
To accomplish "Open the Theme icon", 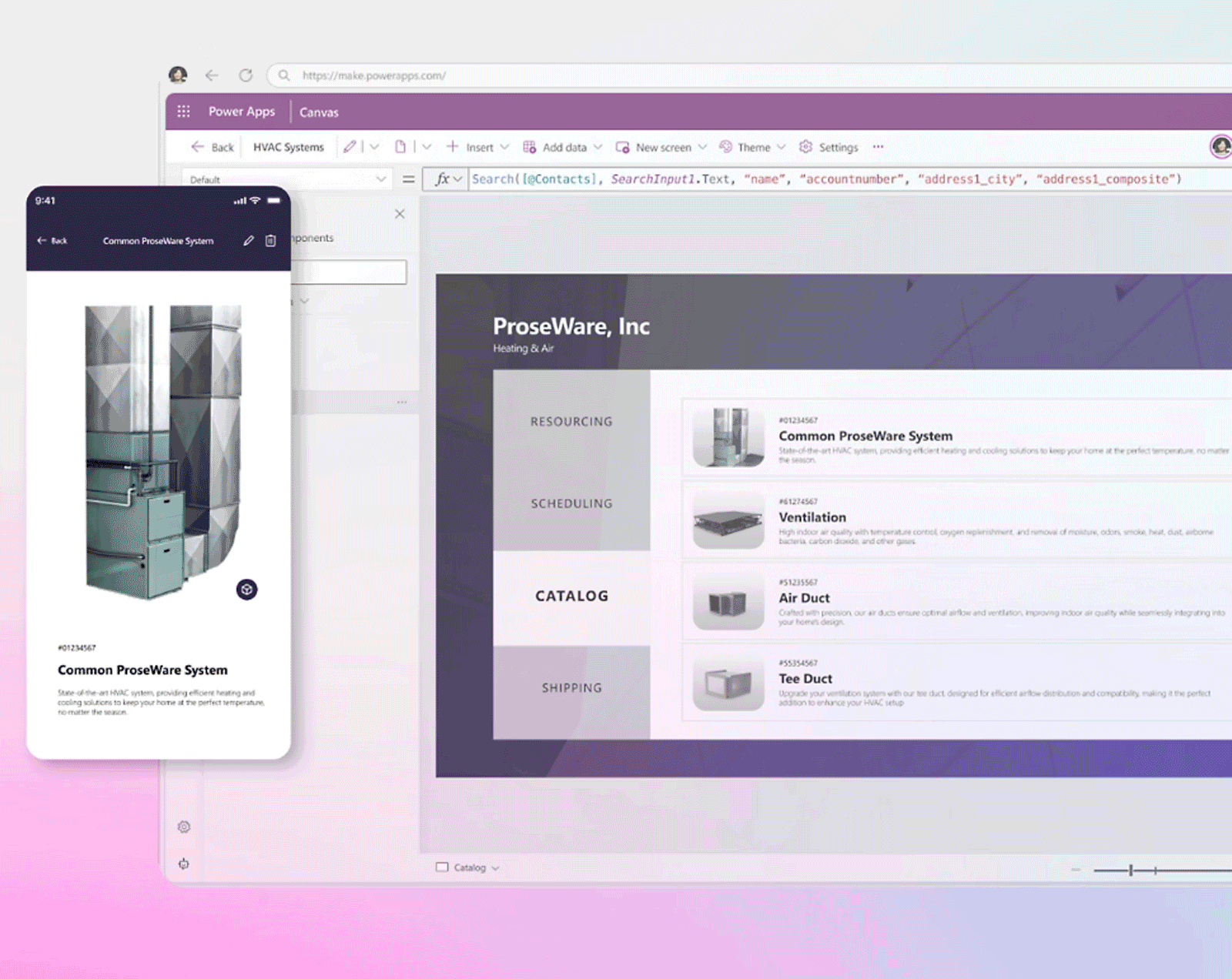I will 725,146.
